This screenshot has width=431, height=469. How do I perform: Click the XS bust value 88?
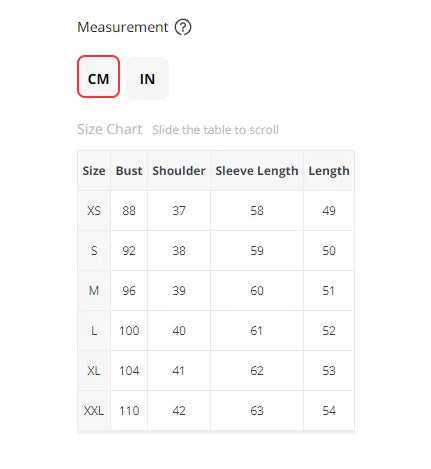(129, 211)
